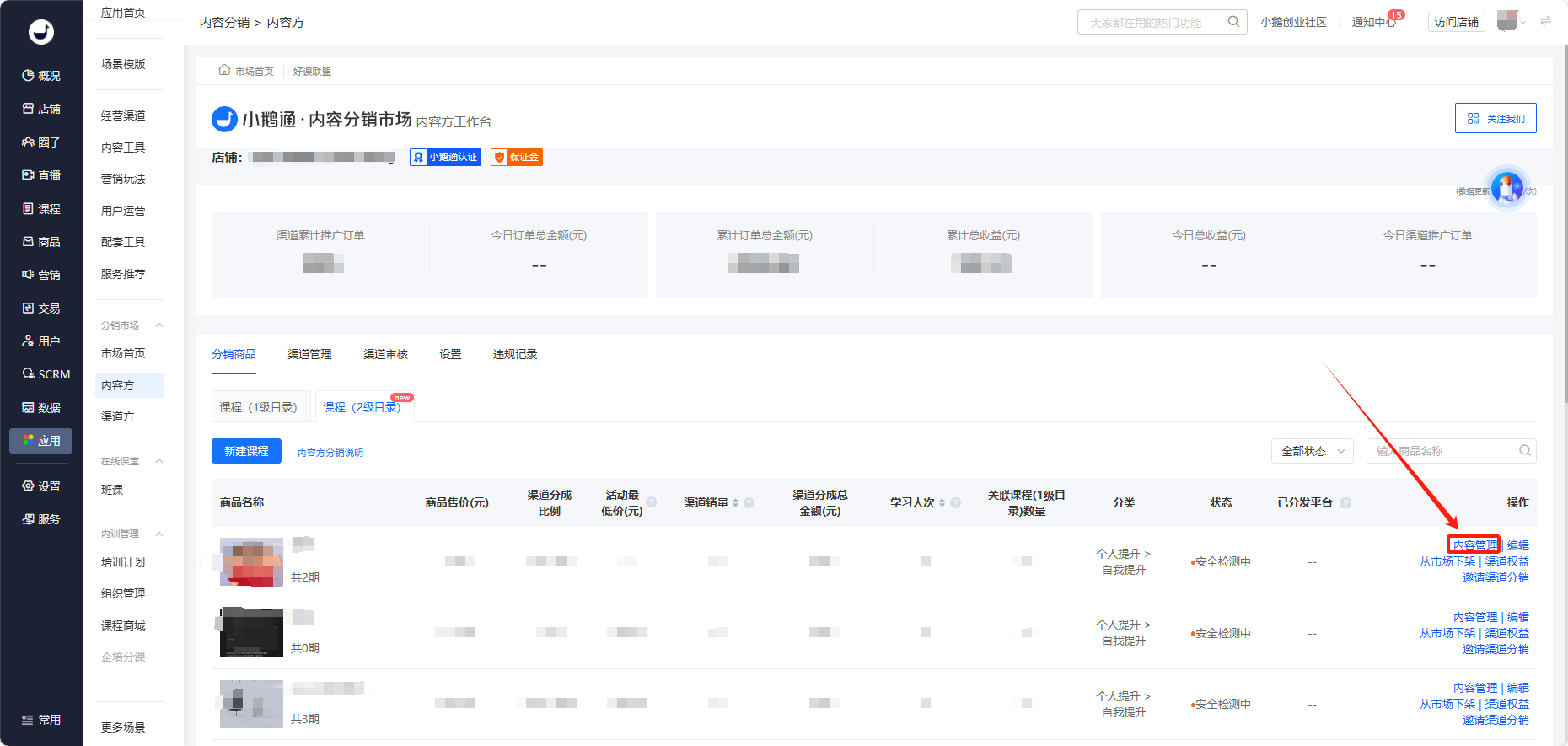The image size is (1568, 746).
Task: Sort by the 学习人次 column arrows
Action: pyautogui.click(x=942, y=503)
